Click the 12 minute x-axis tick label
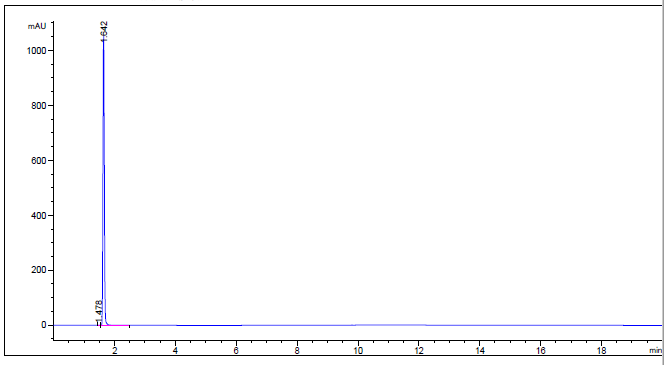 (x=419, y=351)
